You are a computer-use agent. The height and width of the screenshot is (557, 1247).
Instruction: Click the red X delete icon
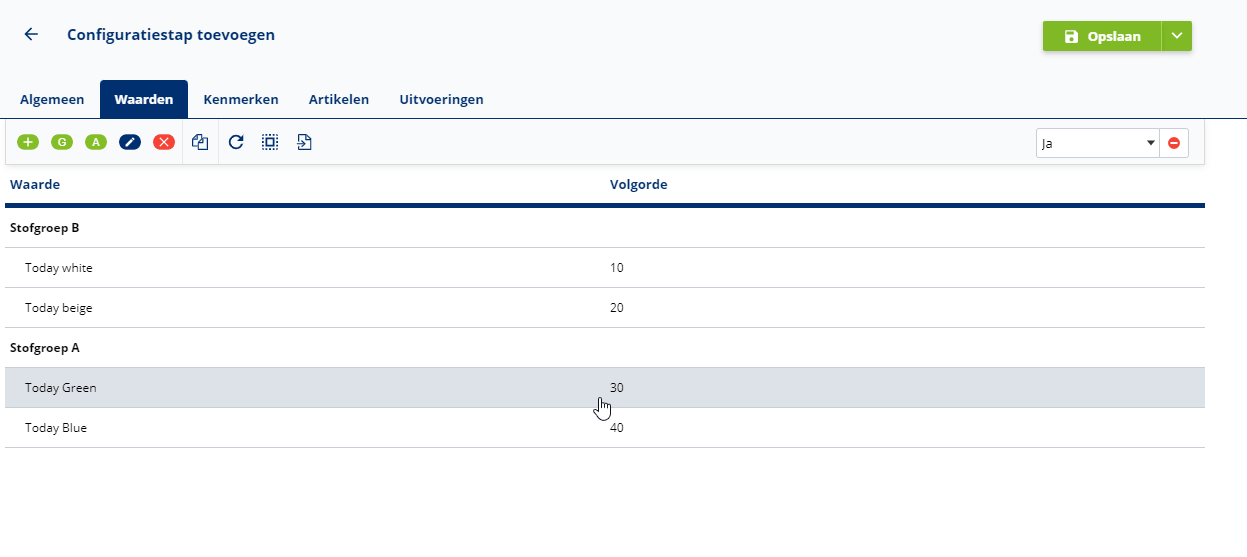(164, 143)
